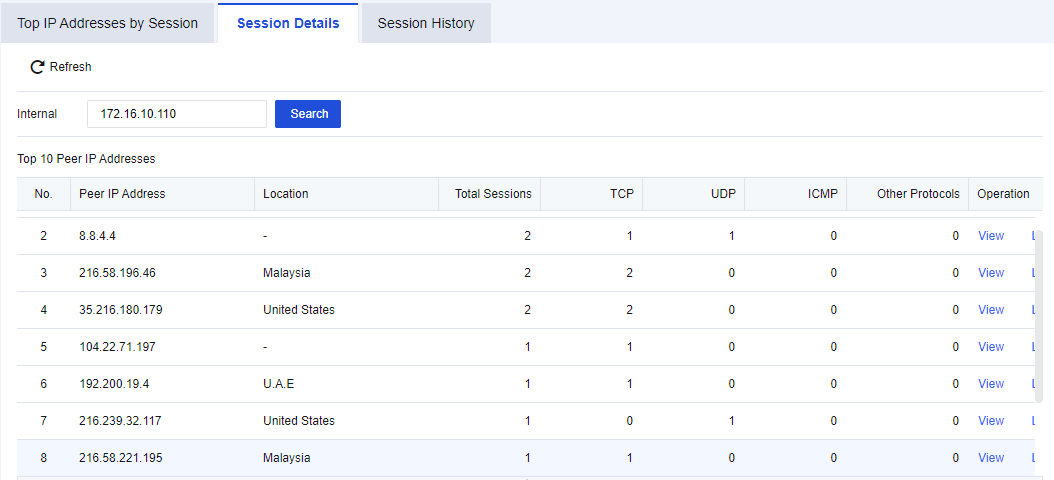Viewport: 1054px width, 480px height.
Task: Click the Peer IP Address column header
Action: pyautogui.click(x=122, y=194)
